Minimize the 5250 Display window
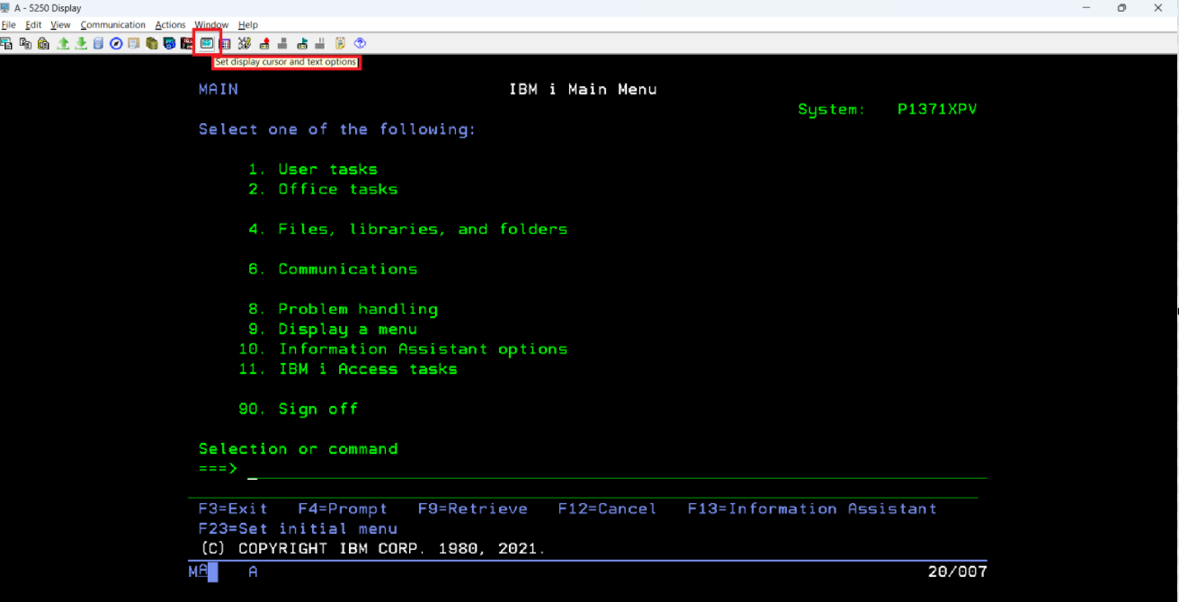The image size is (1179, 602). (1087, 8)
